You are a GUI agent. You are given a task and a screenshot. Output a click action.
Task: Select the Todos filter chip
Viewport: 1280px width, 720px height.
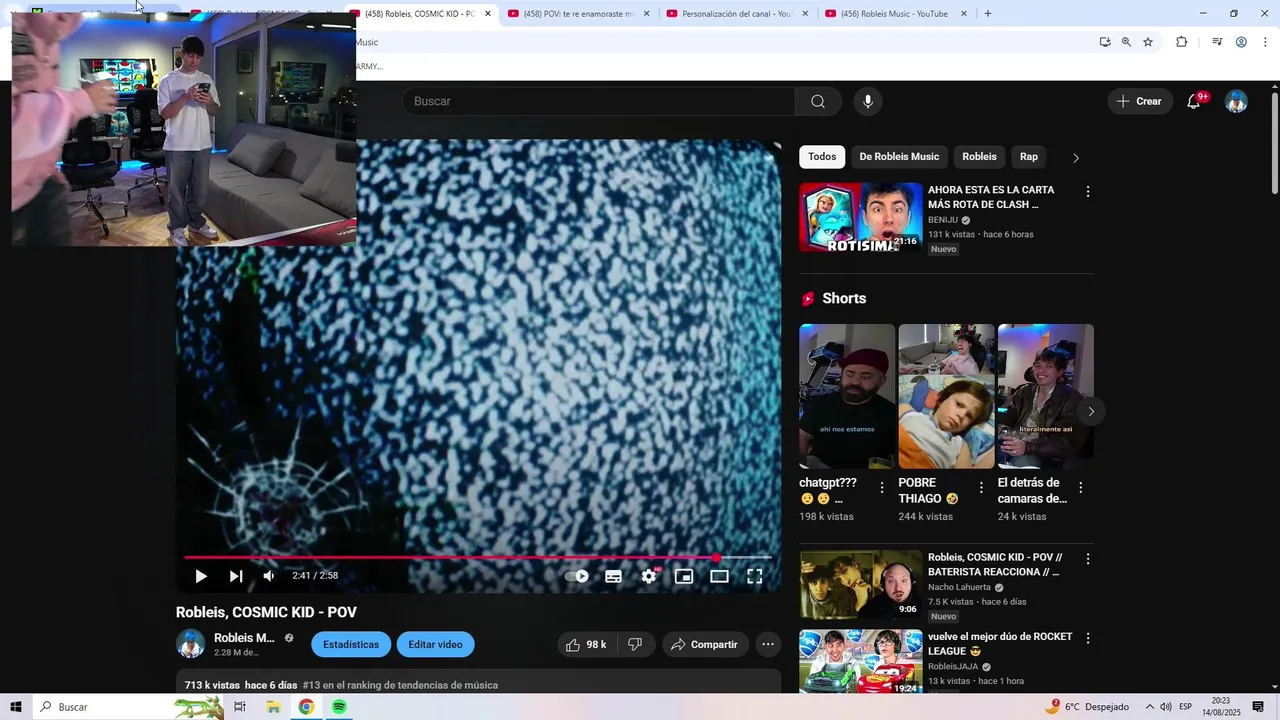click(x=822, y=157)
